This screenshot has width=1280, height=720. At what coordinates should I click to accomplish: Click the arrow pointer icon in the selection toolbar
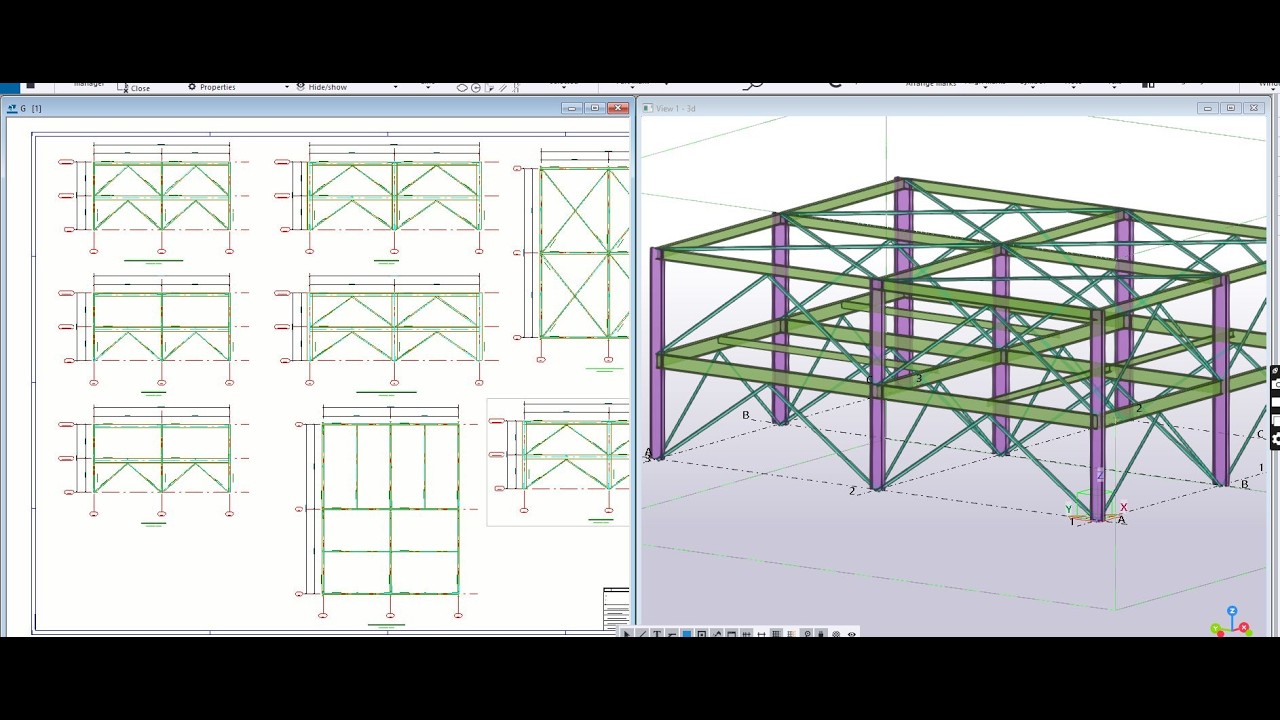[x=627, y=634]
